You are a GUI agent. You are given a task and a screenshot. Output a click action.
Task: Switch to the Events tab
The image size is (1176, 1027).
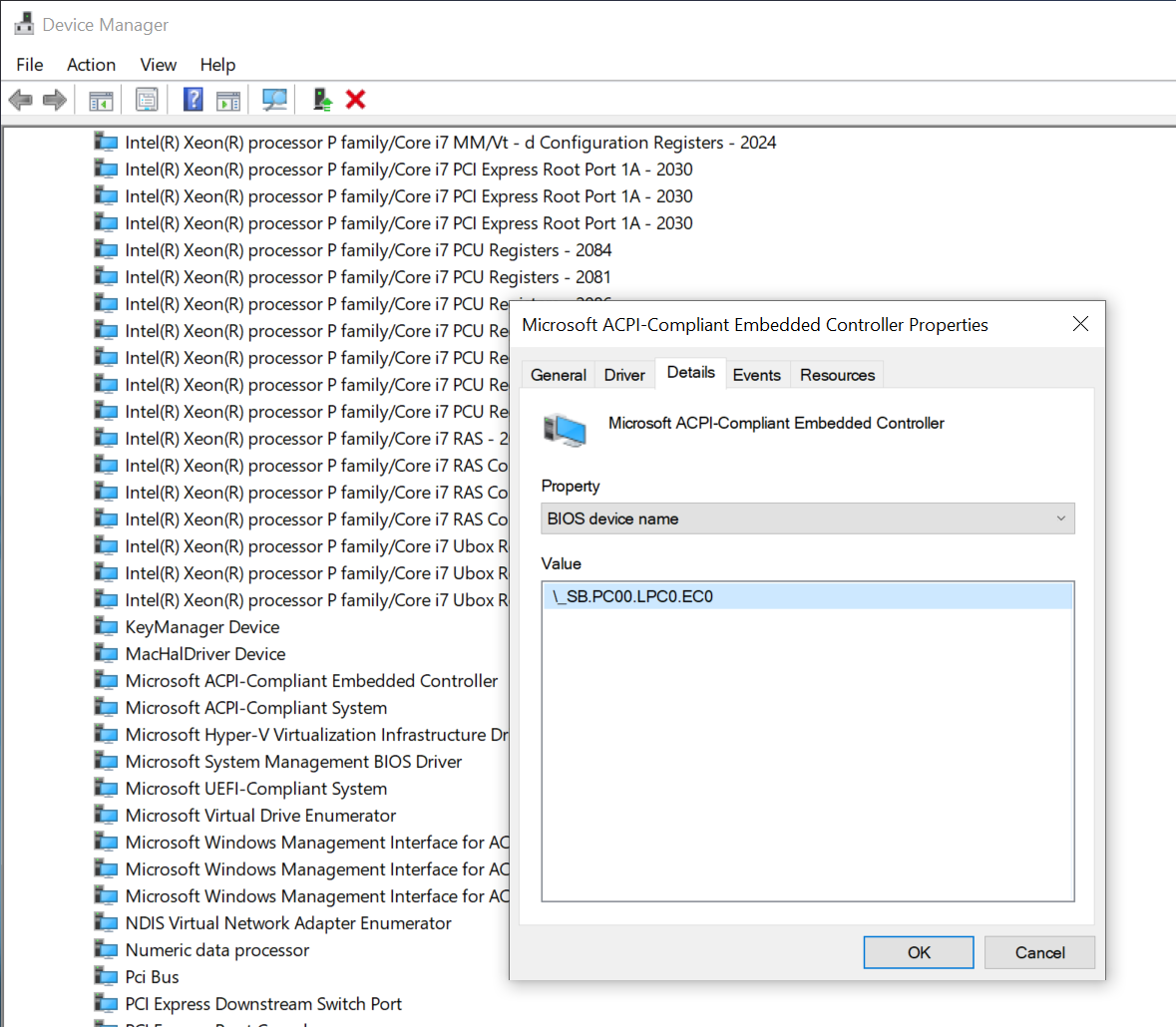point(756,375)
